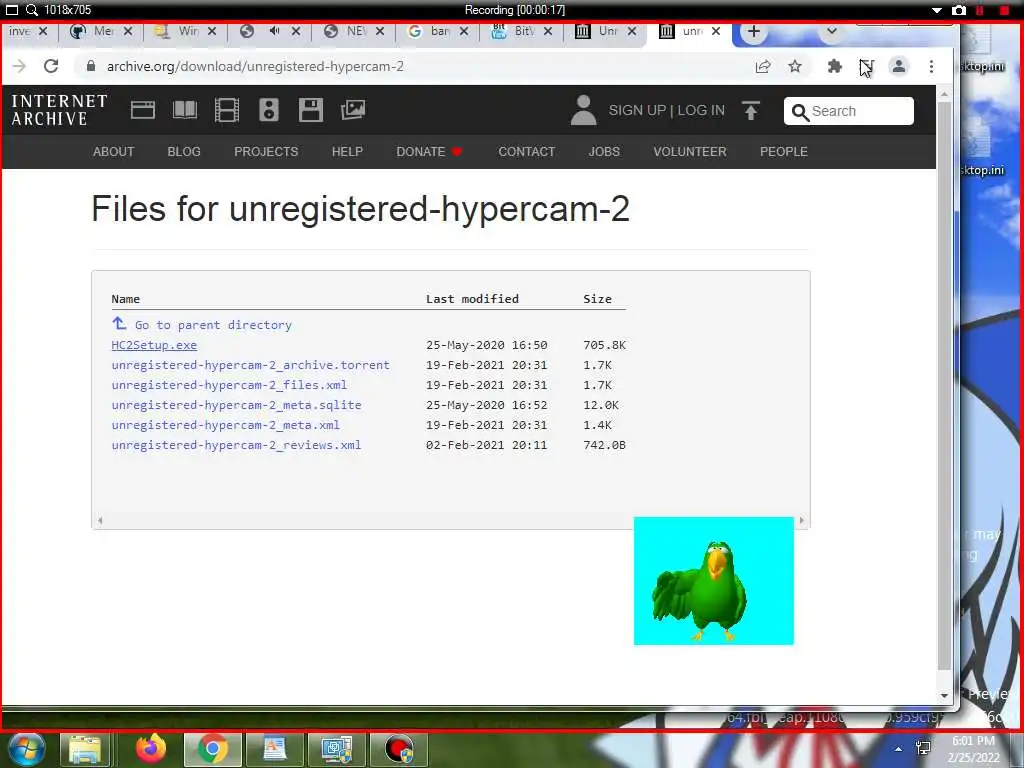Bookmark this page with star icon
Image resolution: width=1024 pixels, height=768 pixels.
pyautogui.click(x=795, y=66)
